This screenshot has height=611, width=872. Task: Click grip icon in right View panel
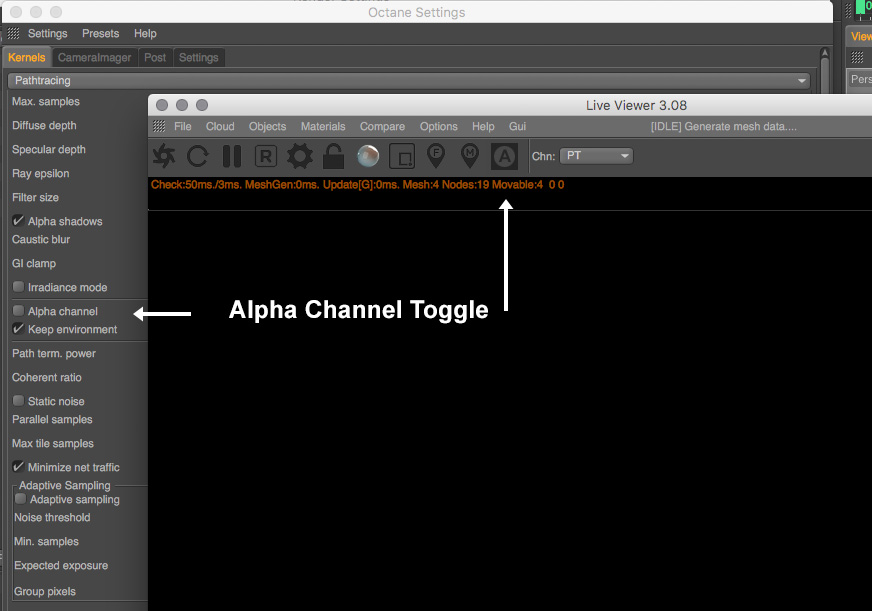(x=858, y=57)
